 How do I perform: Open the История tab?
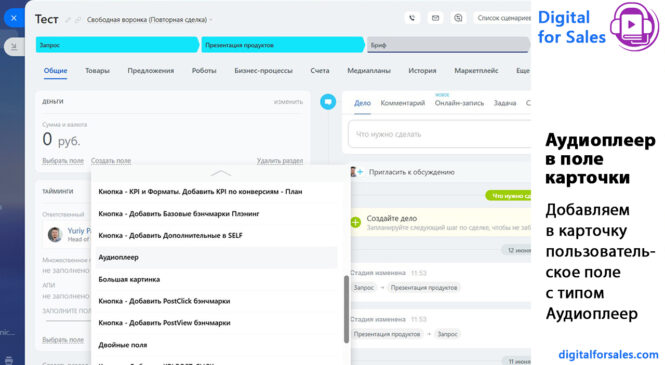pyautogui.click(x=422, y=71)
